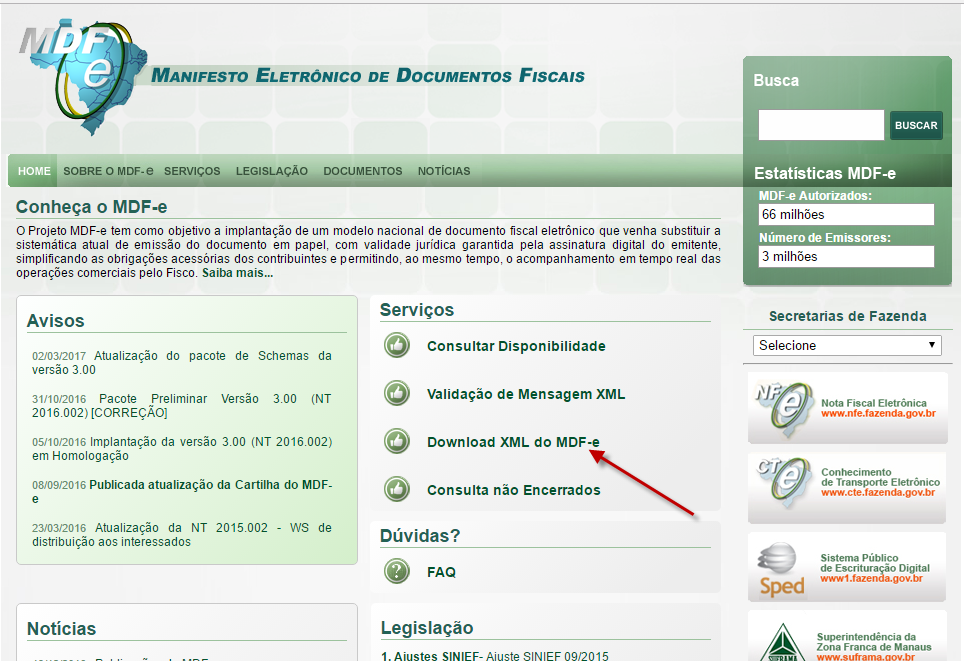This screenshot has width=964, height=661.
Task: Open www.suframa.gov.br link
Action: [866, 657]
